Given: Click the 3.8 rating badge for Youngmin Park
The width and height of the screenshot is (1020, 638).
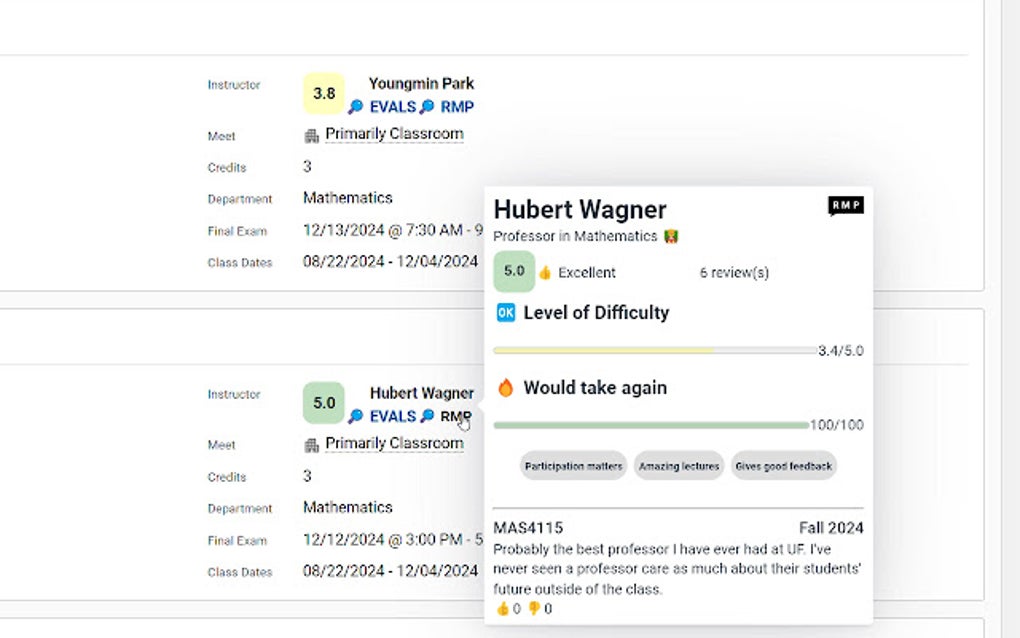Looking at the screenshot, I should coord(324,94).
